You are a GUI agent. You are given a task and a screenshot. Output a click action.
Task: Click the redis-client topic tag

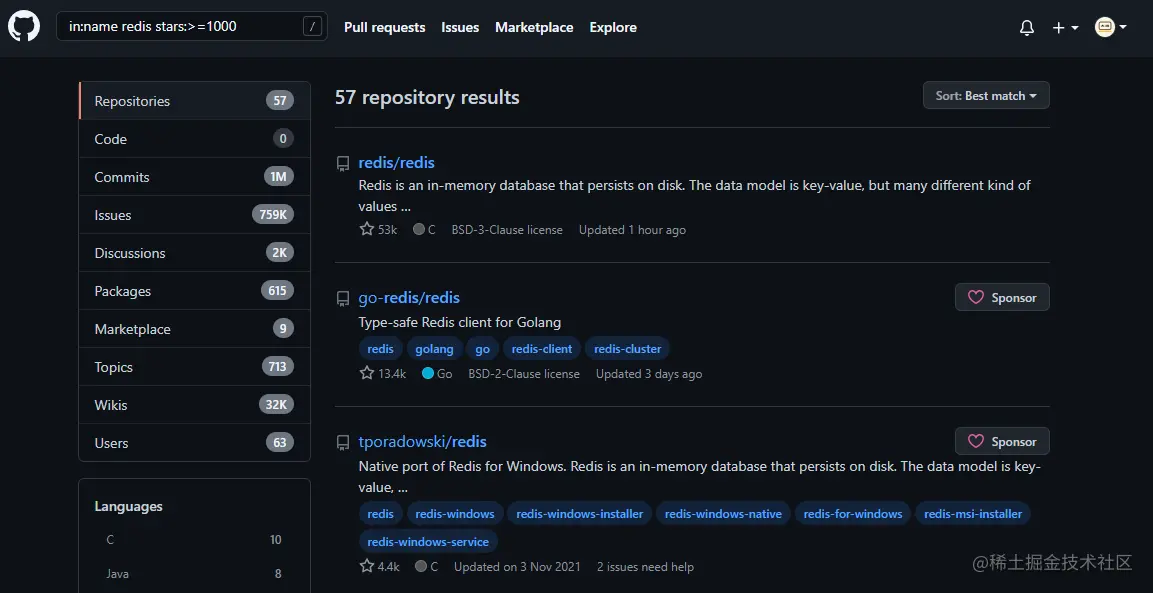click(x=542, y=349)
